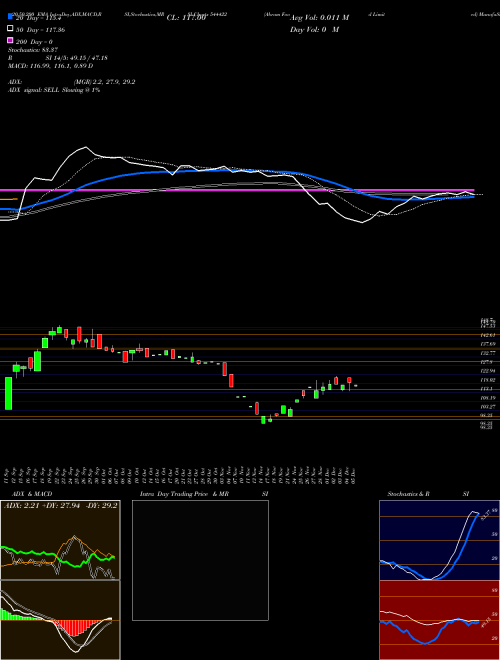The image size is (500, 660).
Task: Click the 'Day Vol: 0 M' label
Action: point(314,29)
